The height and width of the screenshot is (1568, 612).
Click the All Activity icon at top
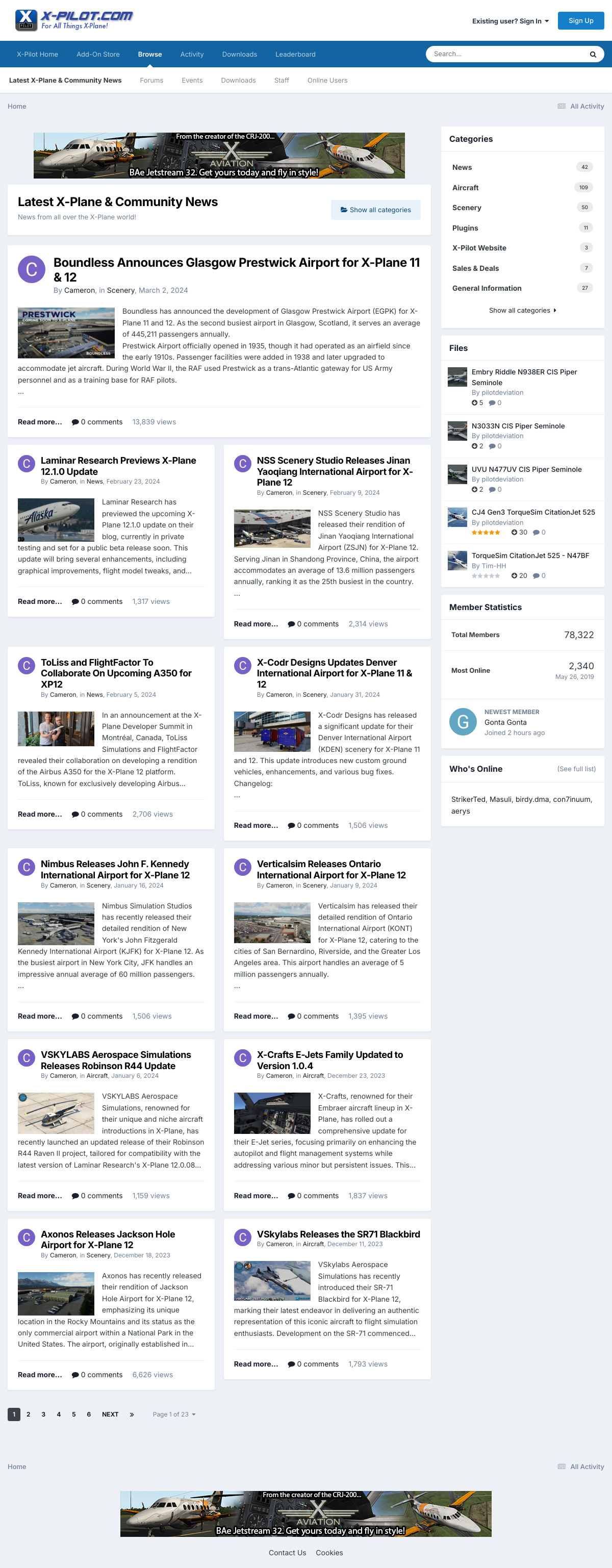[x=561, y=106]
